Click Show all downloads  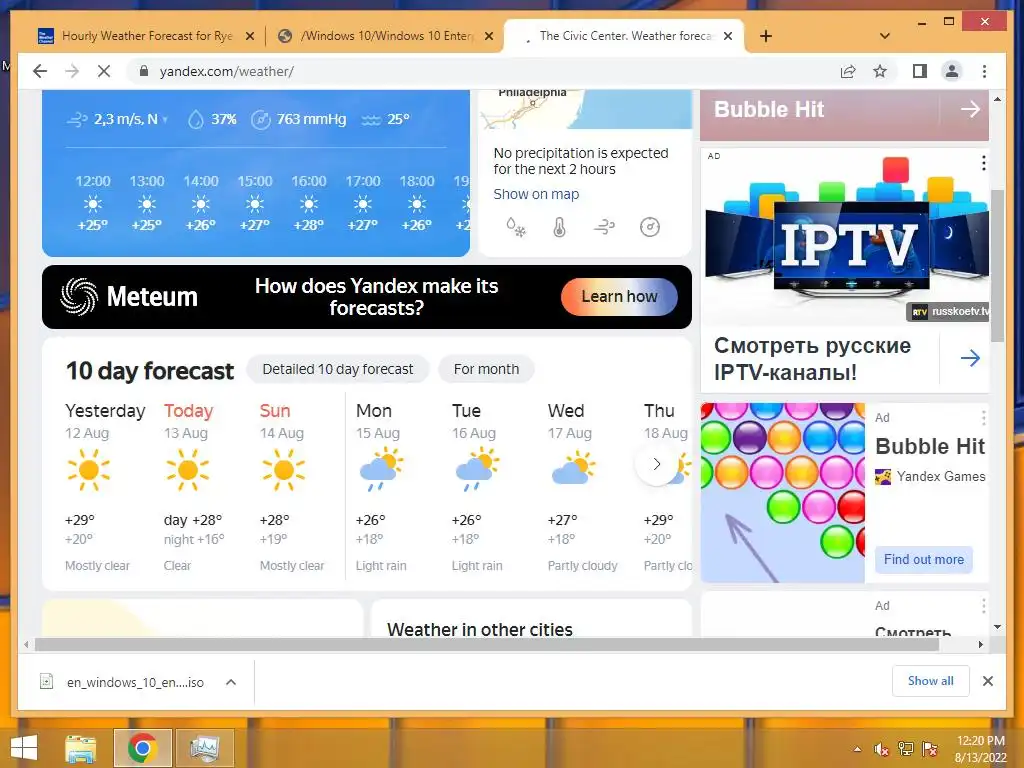(931, 681)
